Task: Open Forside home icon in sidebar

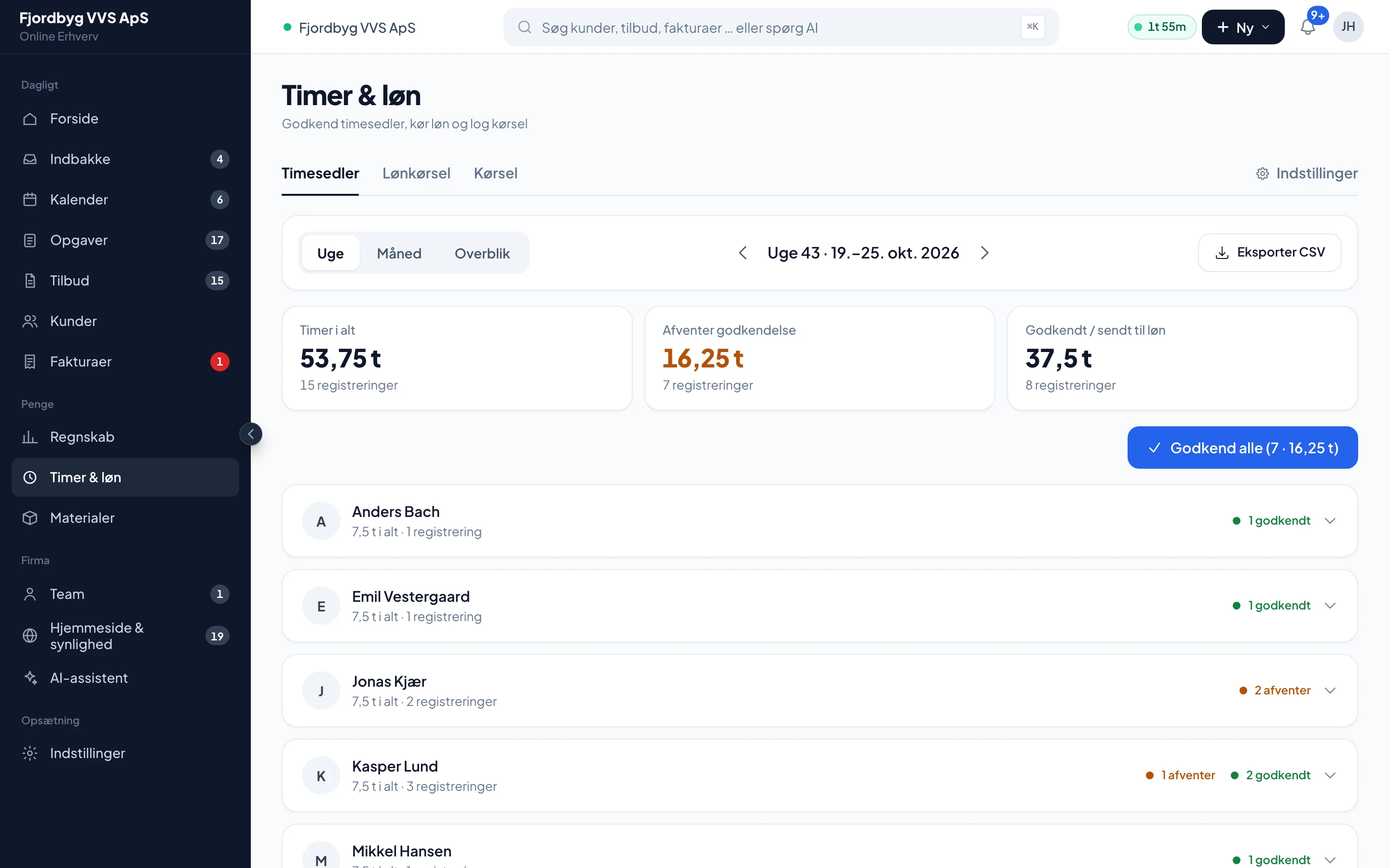Action: pyautogui.click(x=30, y=119)
